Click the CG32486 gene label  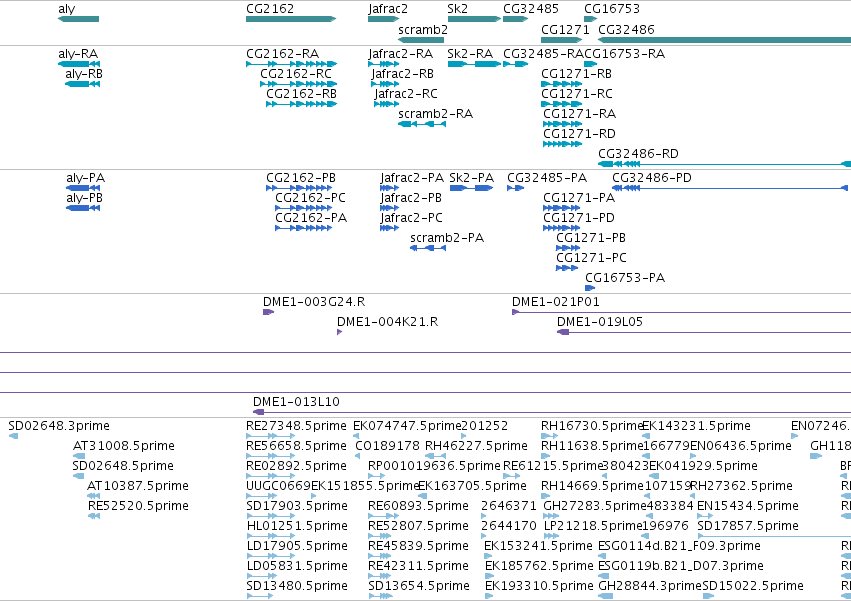pyautogui.click(x=626, y=29)
